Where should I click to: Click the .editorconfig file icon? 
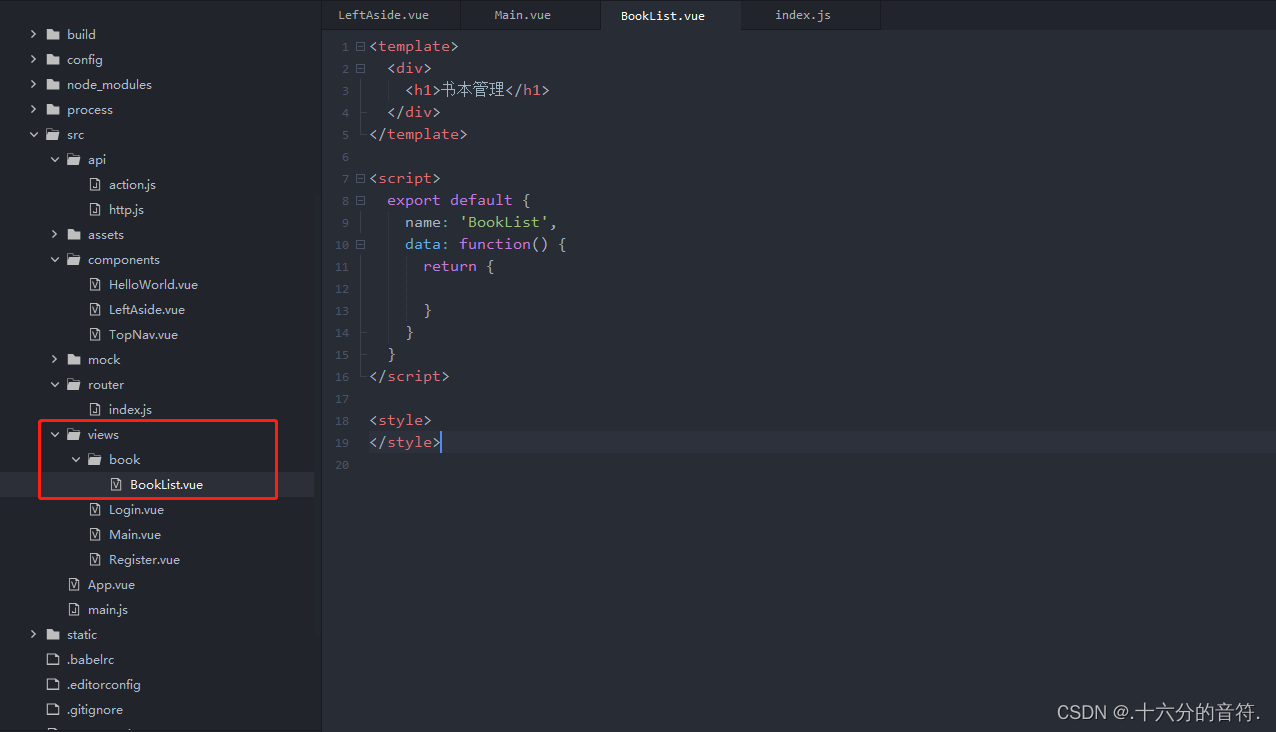click(53, 684)
